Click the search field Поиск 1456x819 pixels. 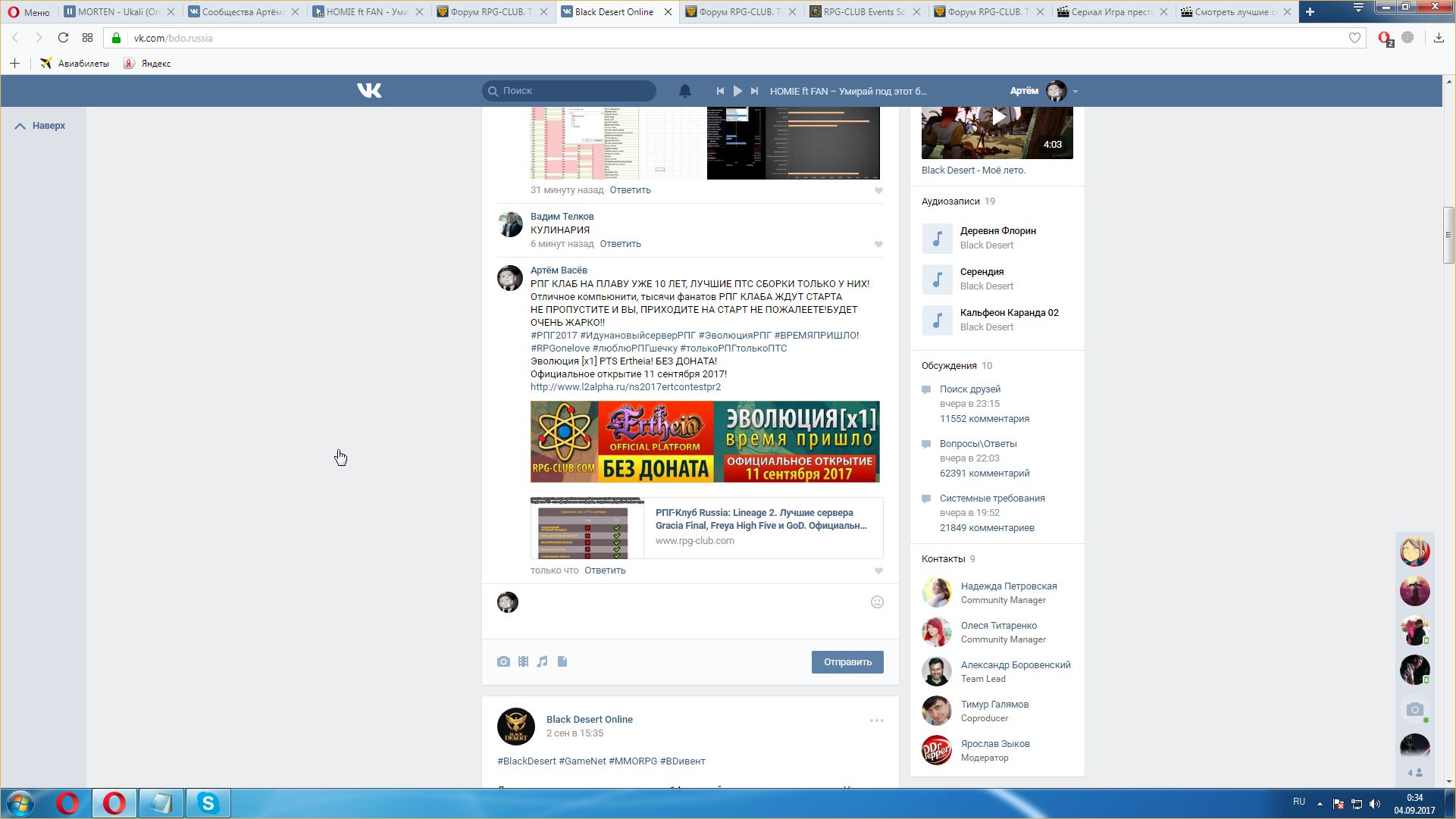[x=569, y=91]
